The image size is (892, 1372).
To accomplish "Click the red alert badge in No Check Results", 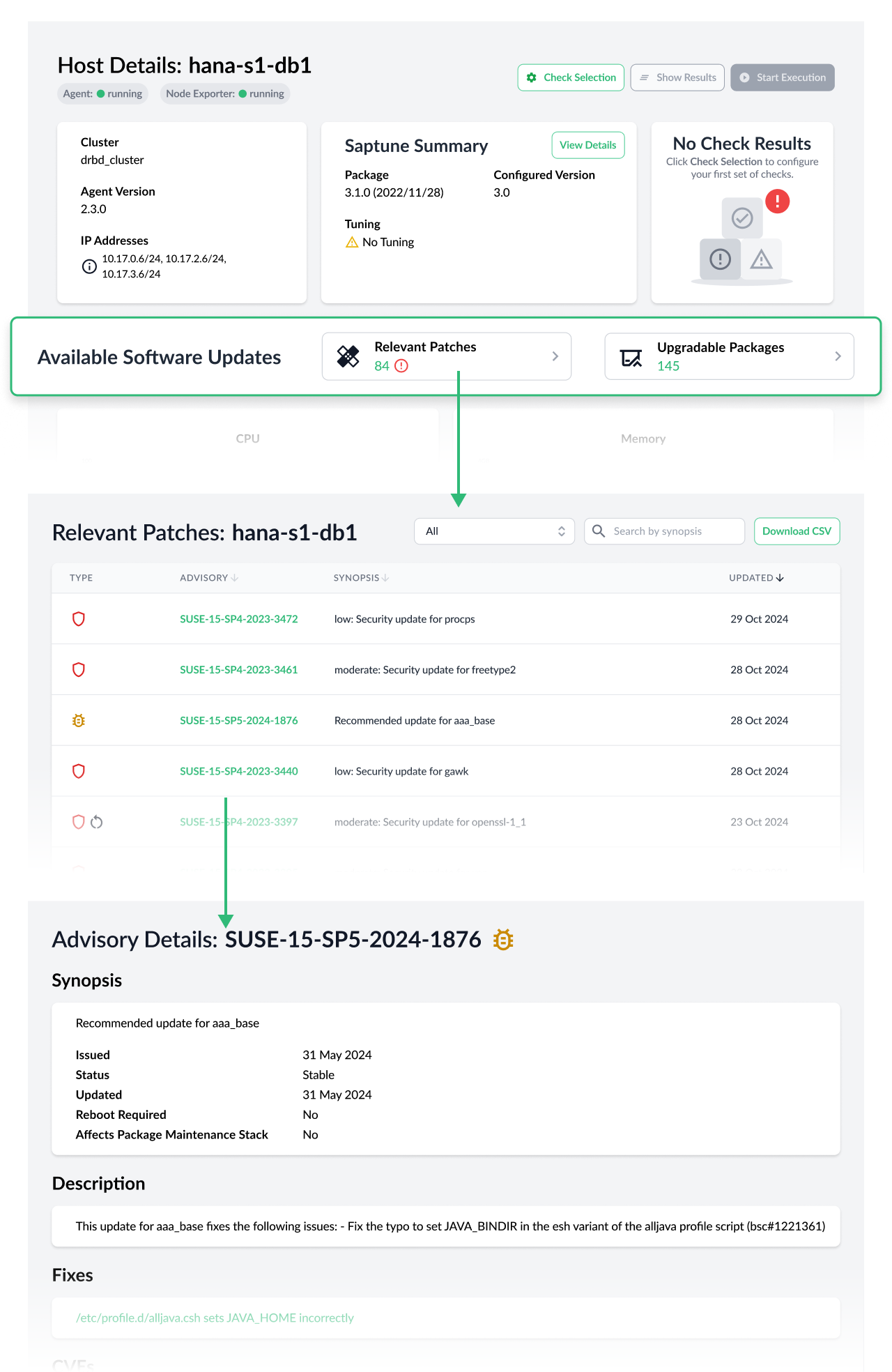I will (x=777, y=201).
